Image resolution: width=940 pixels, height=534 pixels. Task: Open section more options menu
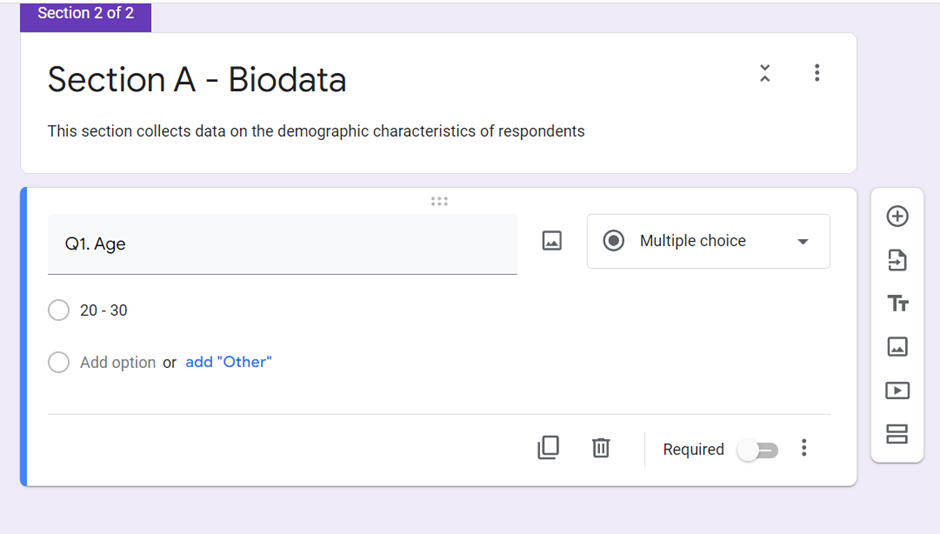(817, 73)
